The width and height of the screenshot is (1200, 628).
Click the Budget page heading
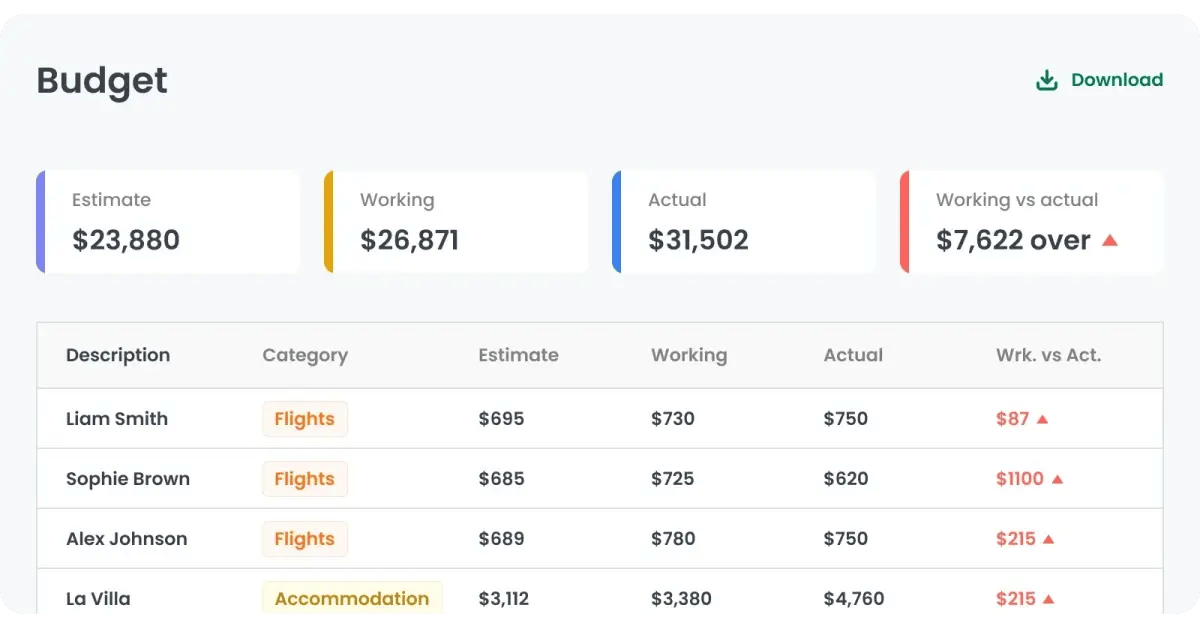pyautogui.click(x=102, y=80)
